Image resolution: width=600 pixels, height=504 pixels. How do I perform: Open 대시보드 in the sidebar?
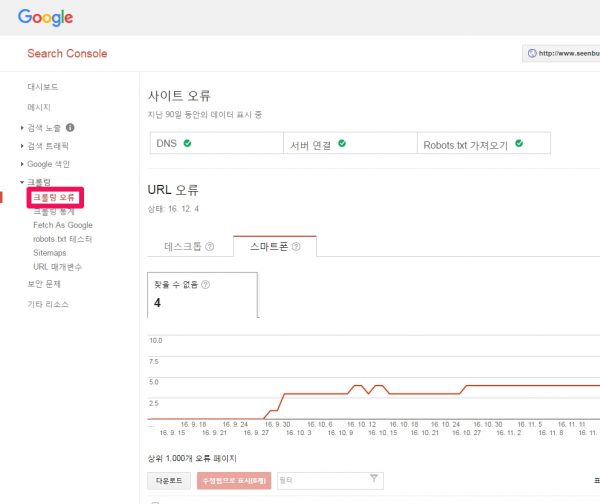click(42, 87)
